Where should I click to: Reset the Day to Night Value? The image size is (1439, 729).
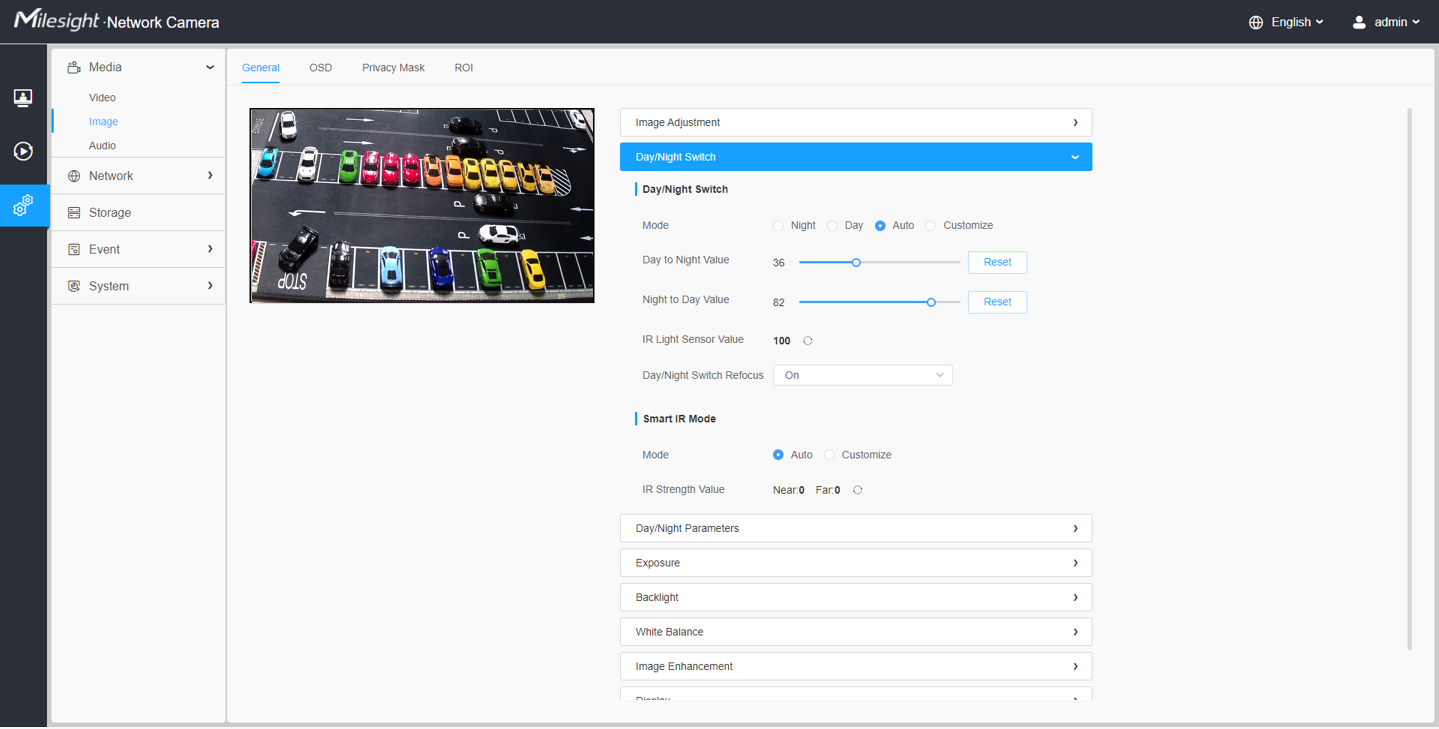[x=996, y=262]
